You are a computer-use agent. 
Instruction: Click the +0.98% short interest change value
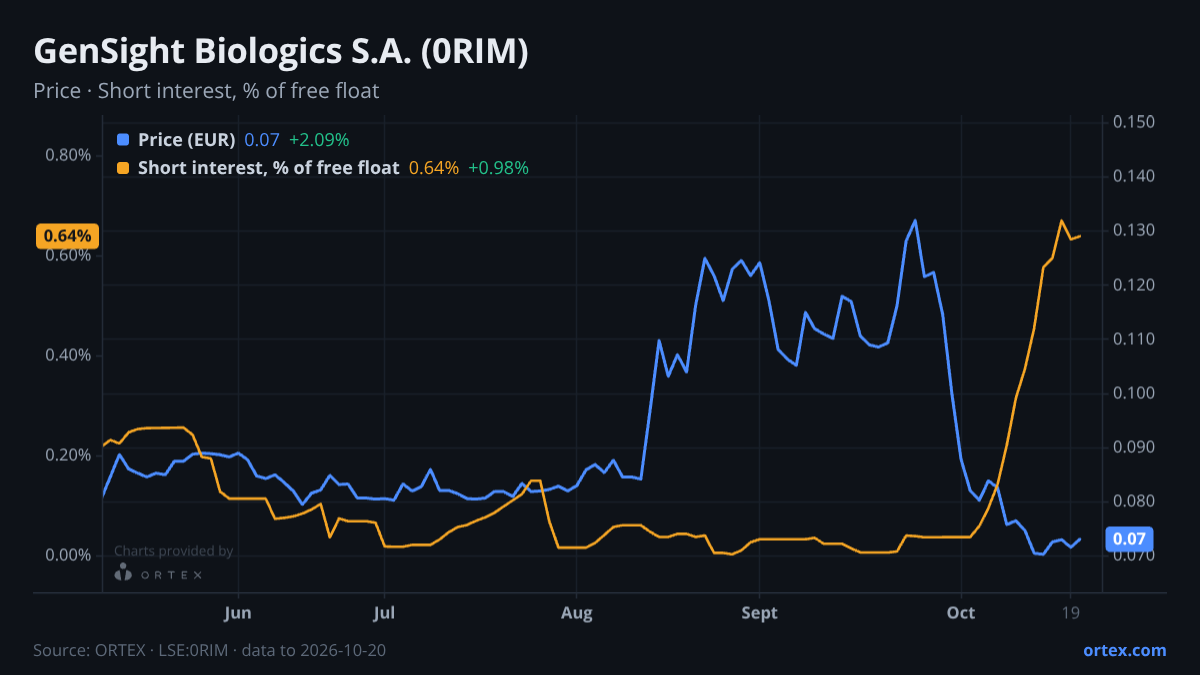tap(498, 168)
